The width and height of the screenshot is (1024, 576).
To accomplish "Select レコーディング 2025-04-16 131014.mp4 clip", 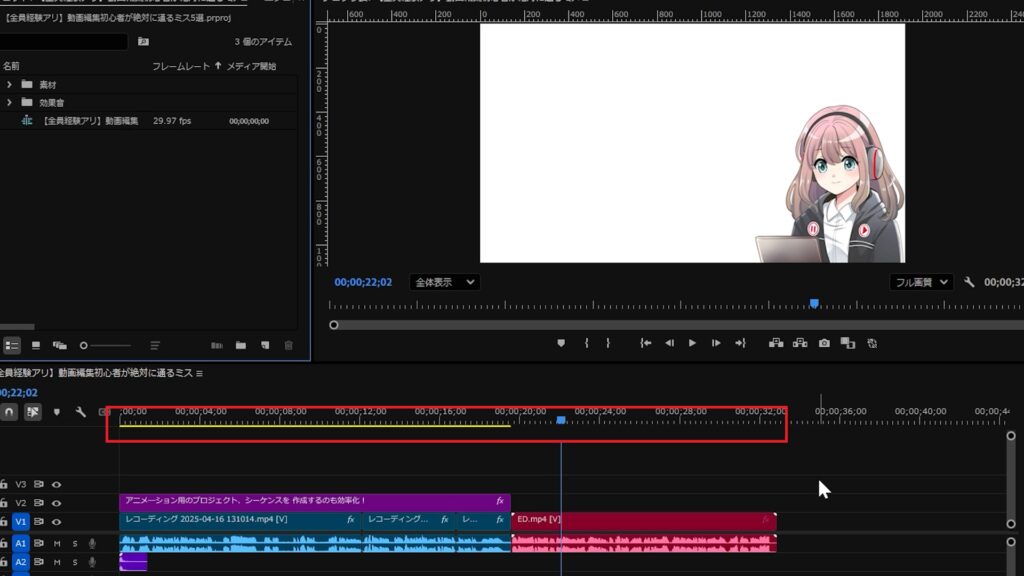I will pos(240,520).
